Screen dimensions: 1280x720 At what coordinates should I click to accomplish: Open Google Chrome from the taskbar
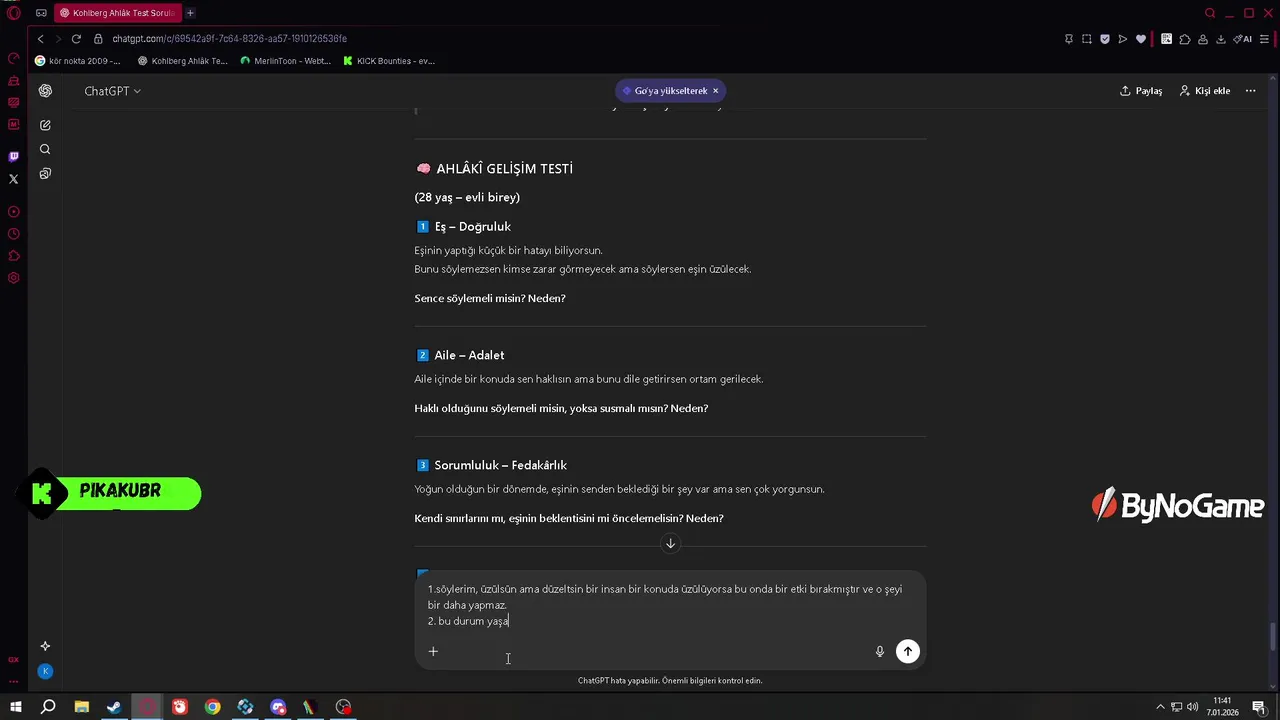pos(212,707)
